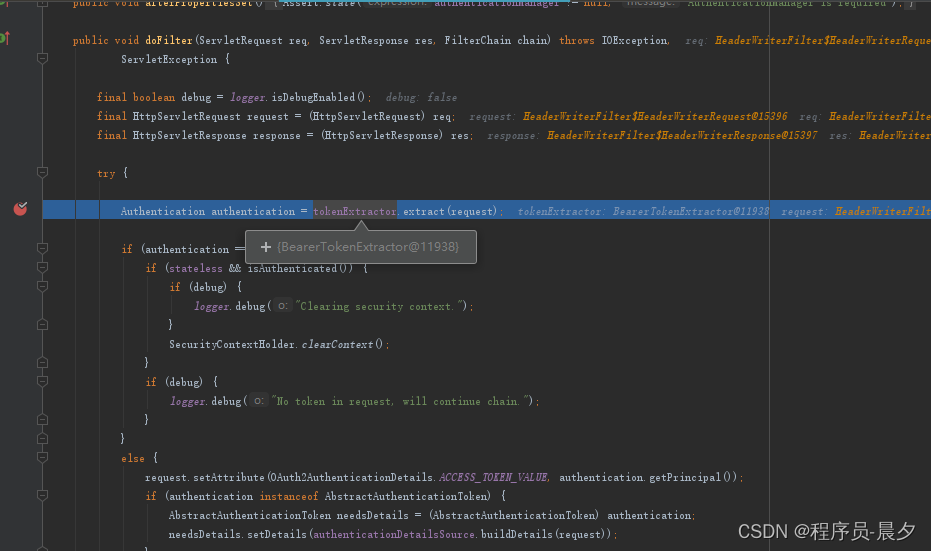This screenshot has height=551, width=931.
Task: Click authenticationDetailsSource field
Action: point(394,534)
